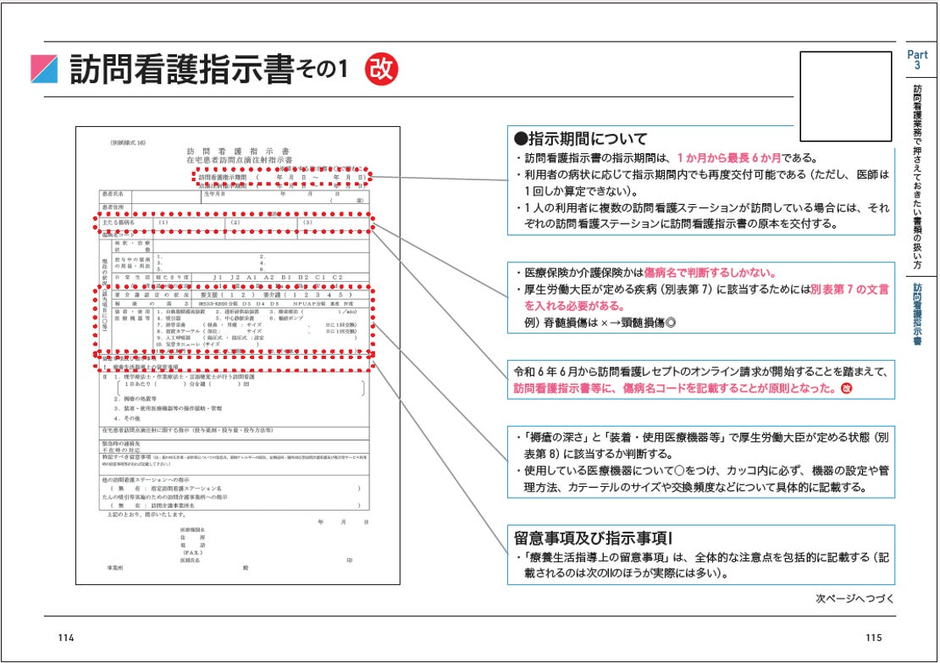The image size is (940, 663).
Task: Click the 褥瘡の深さ explanation box
Action: click(701, 462)
